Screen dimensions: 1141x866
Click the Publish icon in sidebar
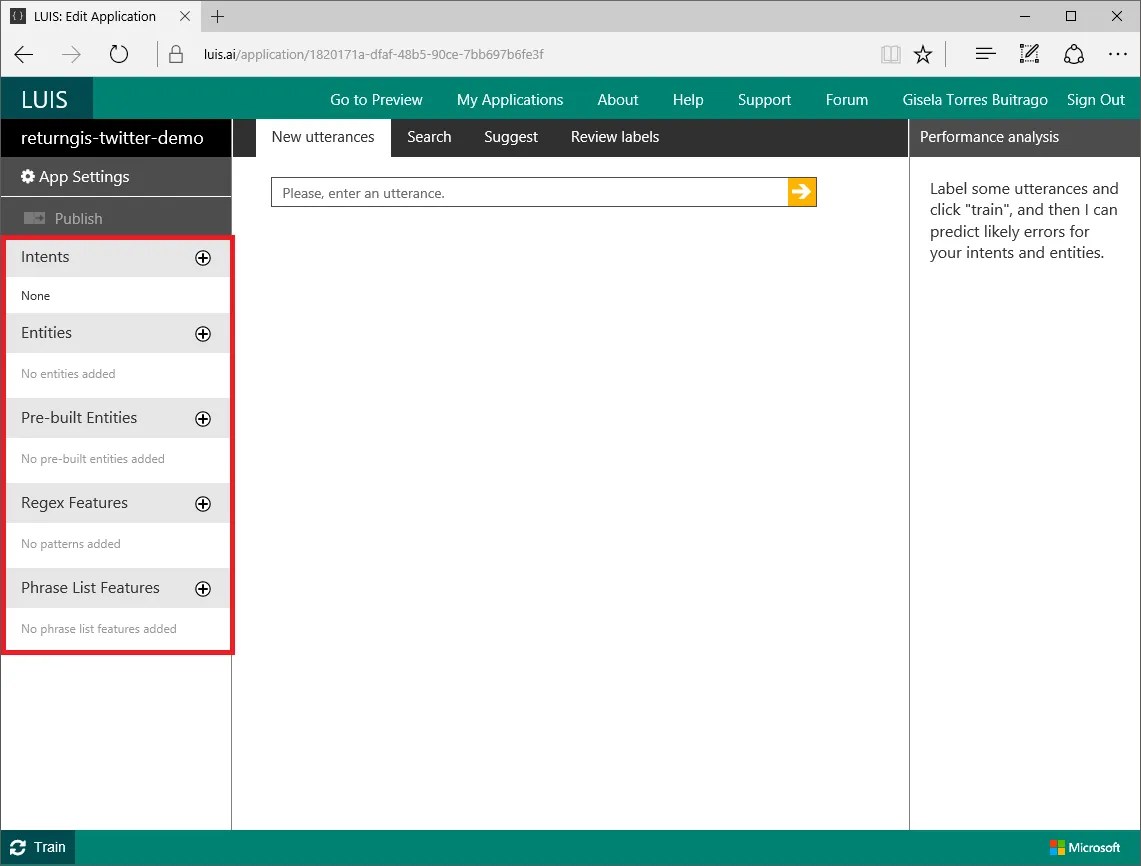click(x=34, y=218)
